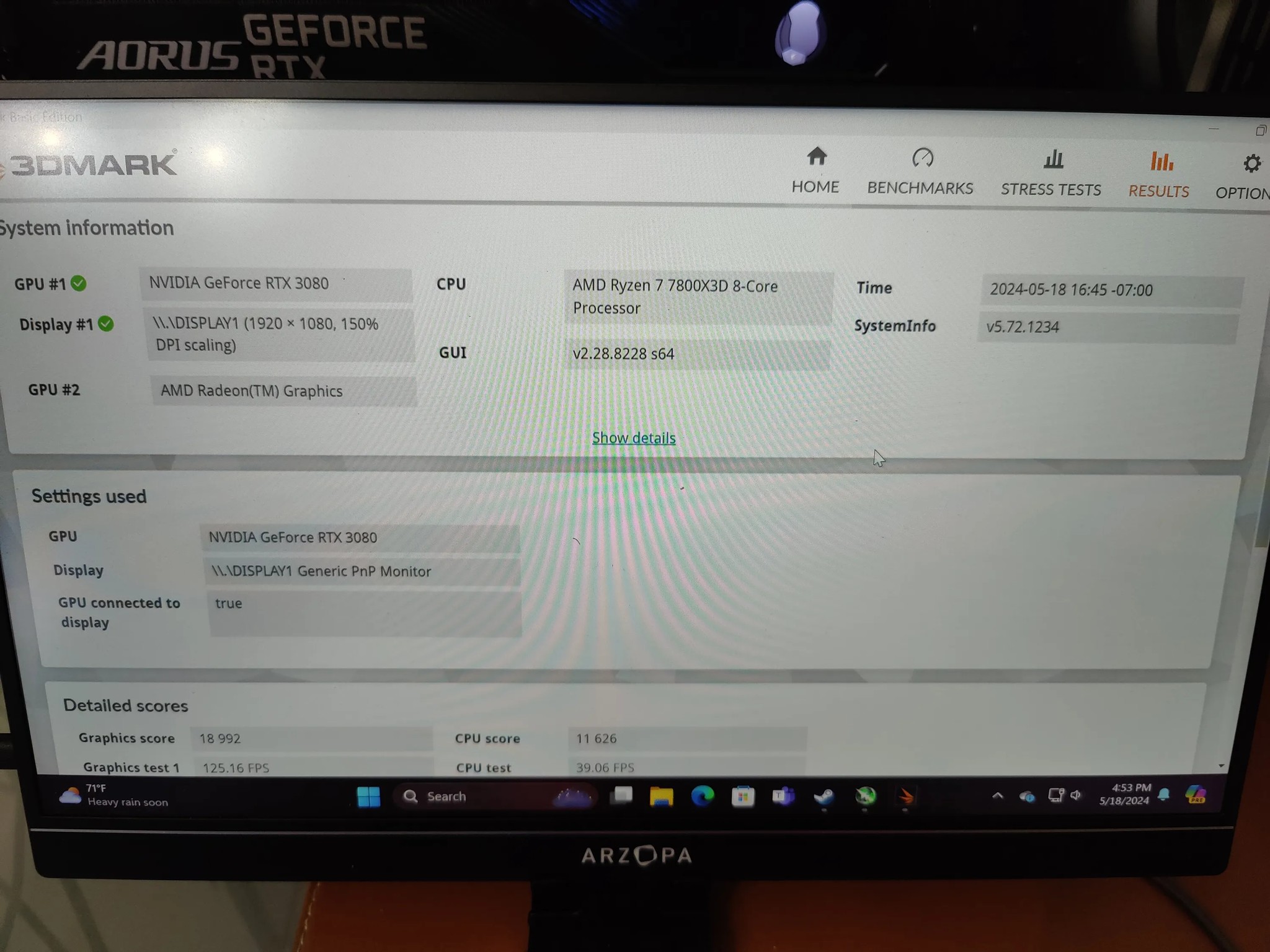Open the clock showing 4:53 PM

[x=1125, y=794]
